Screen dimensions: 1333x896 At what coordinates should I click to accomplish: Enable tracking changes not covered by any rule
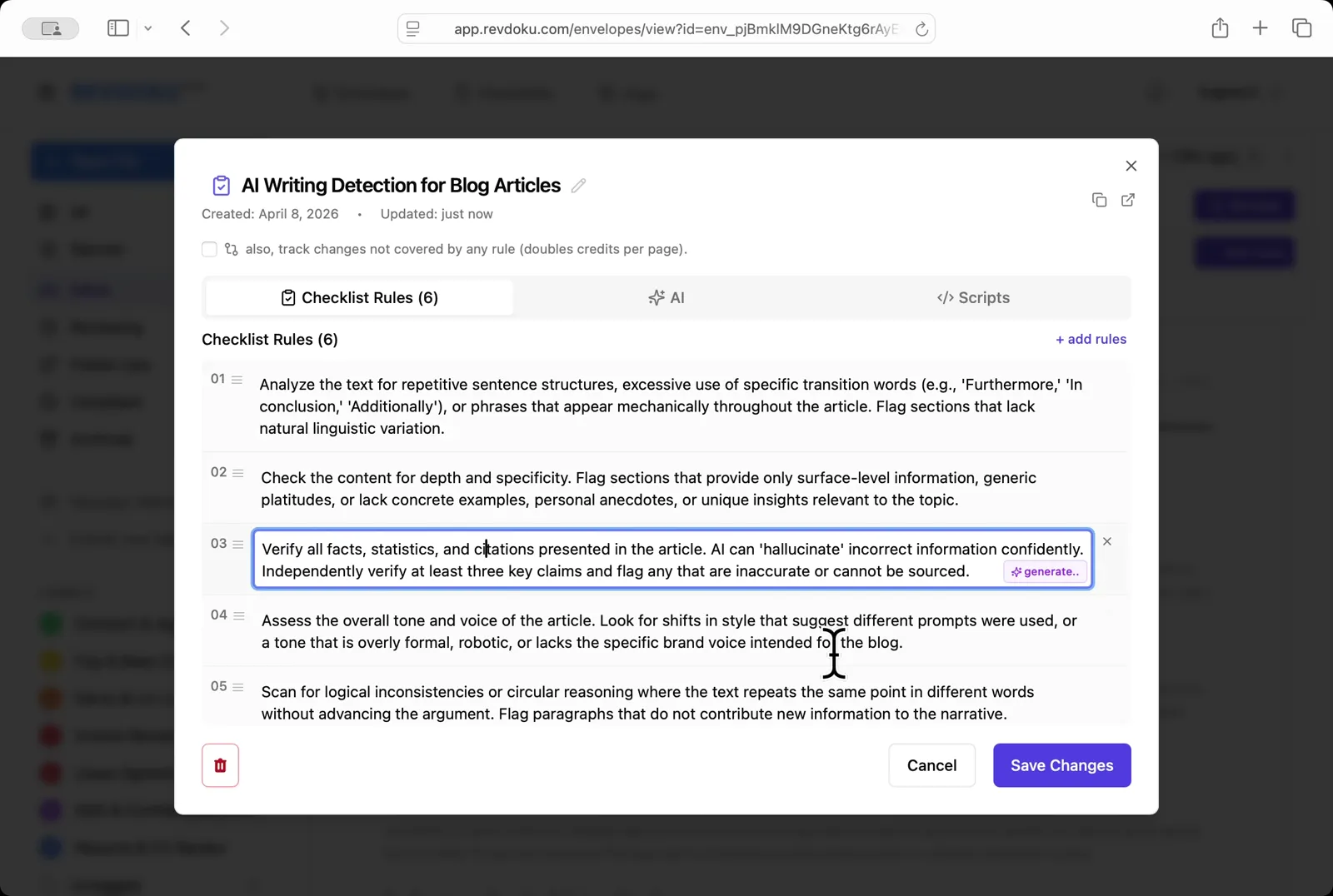[x=209, y=249]
